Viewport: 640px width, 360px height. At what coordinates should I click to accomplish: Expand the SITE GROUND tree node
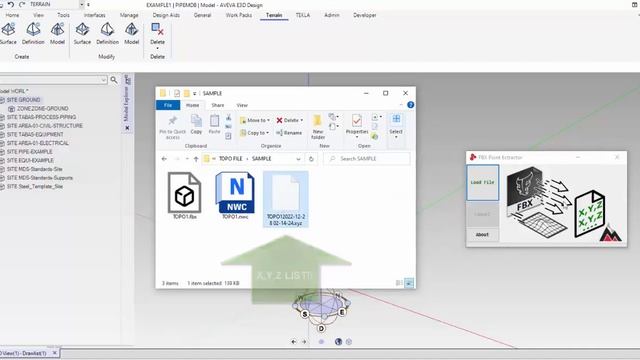point(2,100)
